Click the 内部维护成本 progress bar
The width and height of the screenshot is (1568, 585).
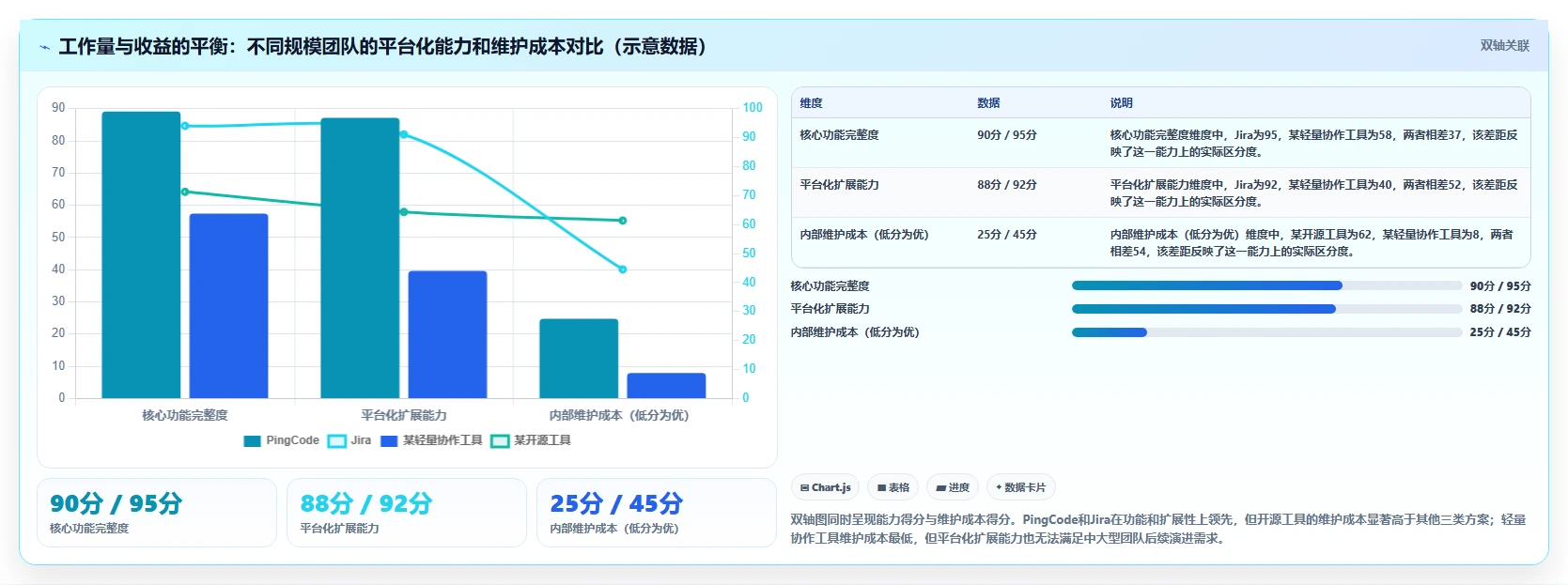(1266, 332)
